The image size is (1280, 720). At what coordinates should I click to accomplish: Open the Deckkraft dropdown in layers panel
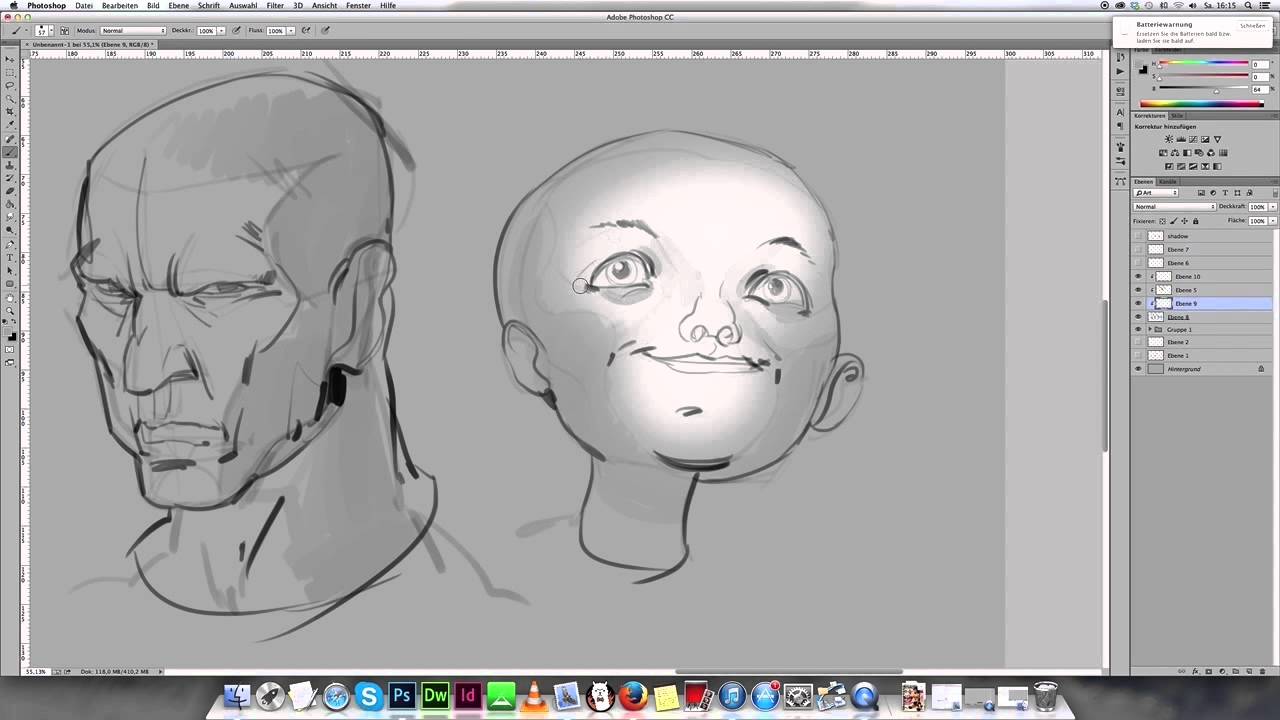pyautogui.click(x=1272, y=207)
